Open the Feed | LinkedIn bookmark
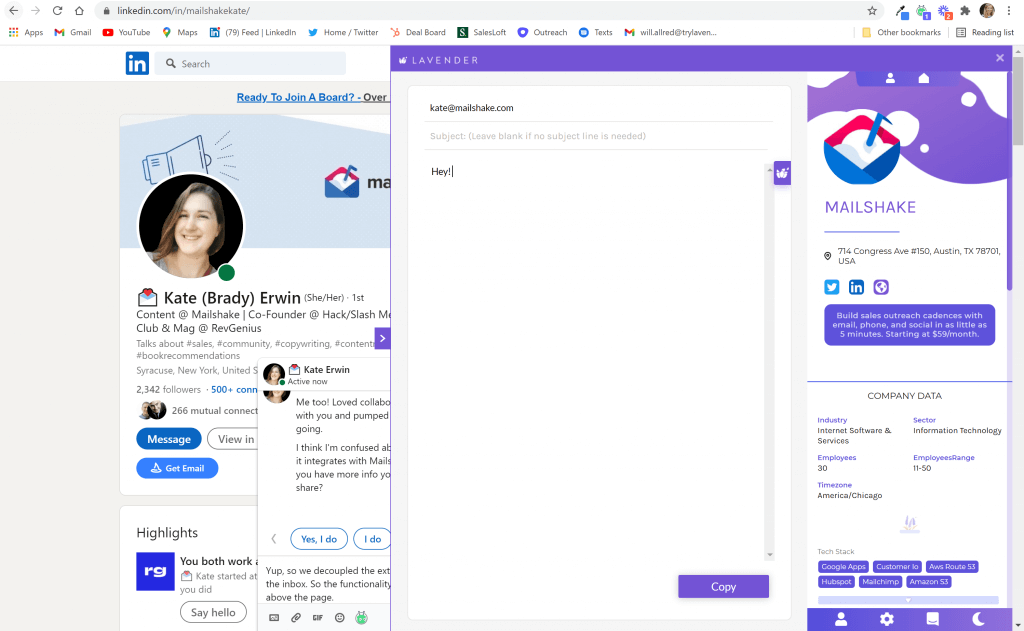Viewport: 1024px width, 631px height. point(253,32)
